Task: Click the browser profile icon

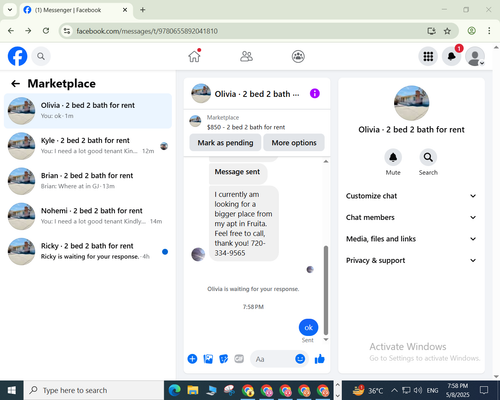Action: (471, 31)
